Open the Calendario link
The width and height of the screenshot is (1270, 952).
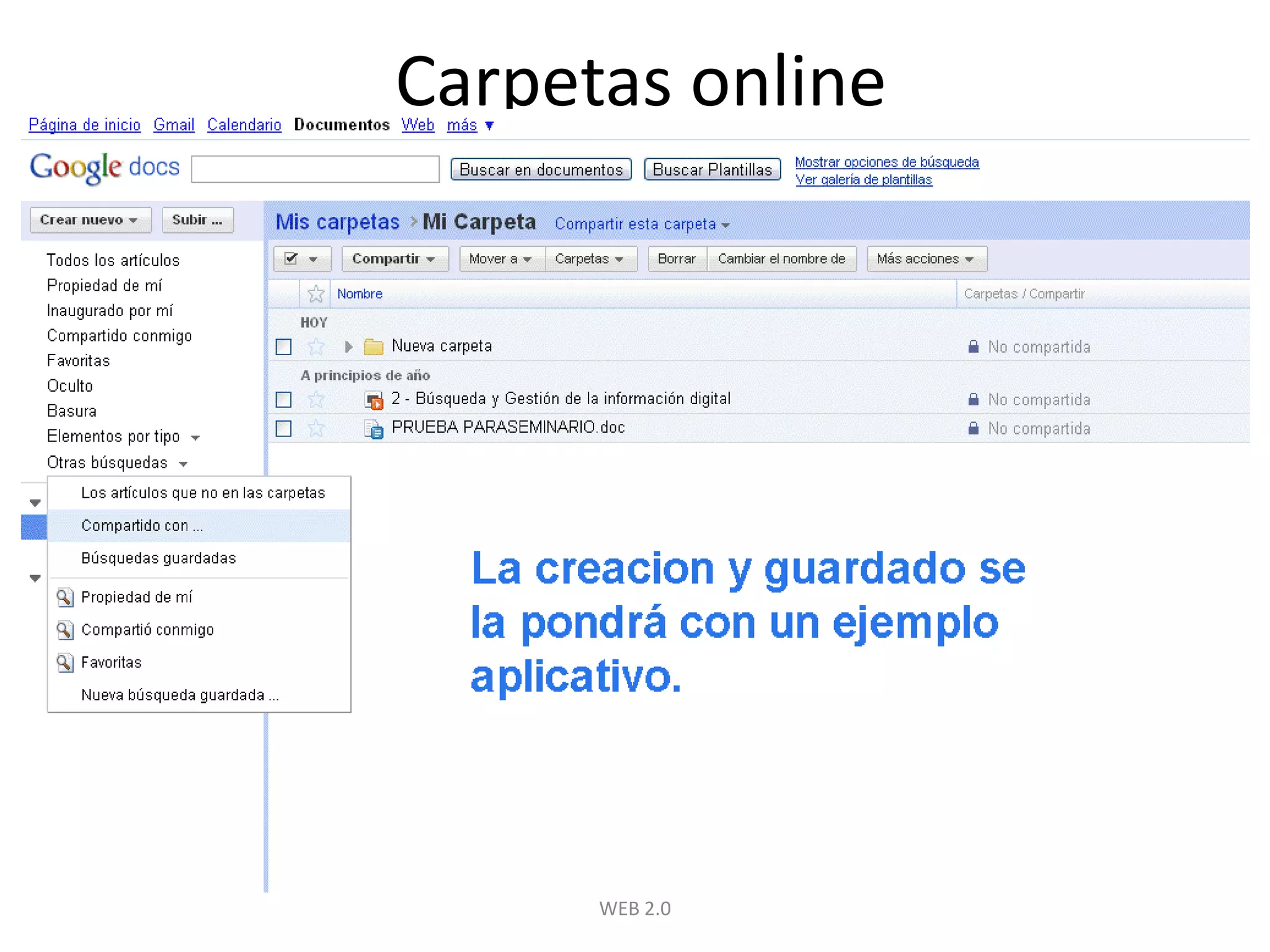[244, 125]
